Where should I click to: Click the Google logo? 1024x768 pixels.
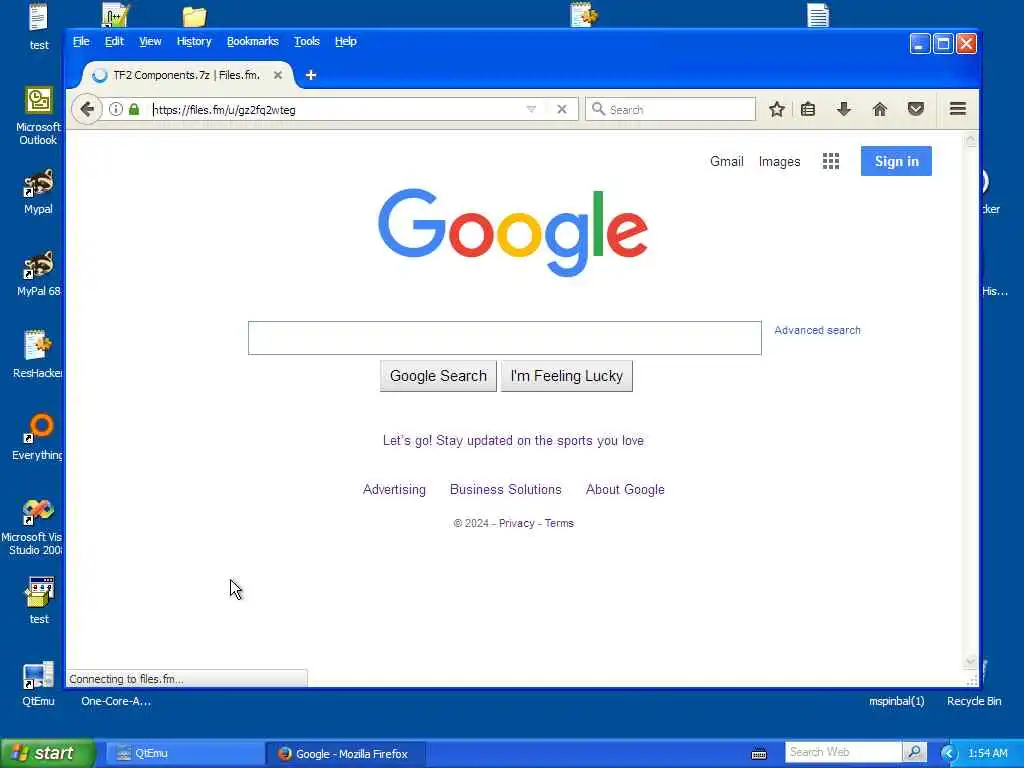[513, 232]
